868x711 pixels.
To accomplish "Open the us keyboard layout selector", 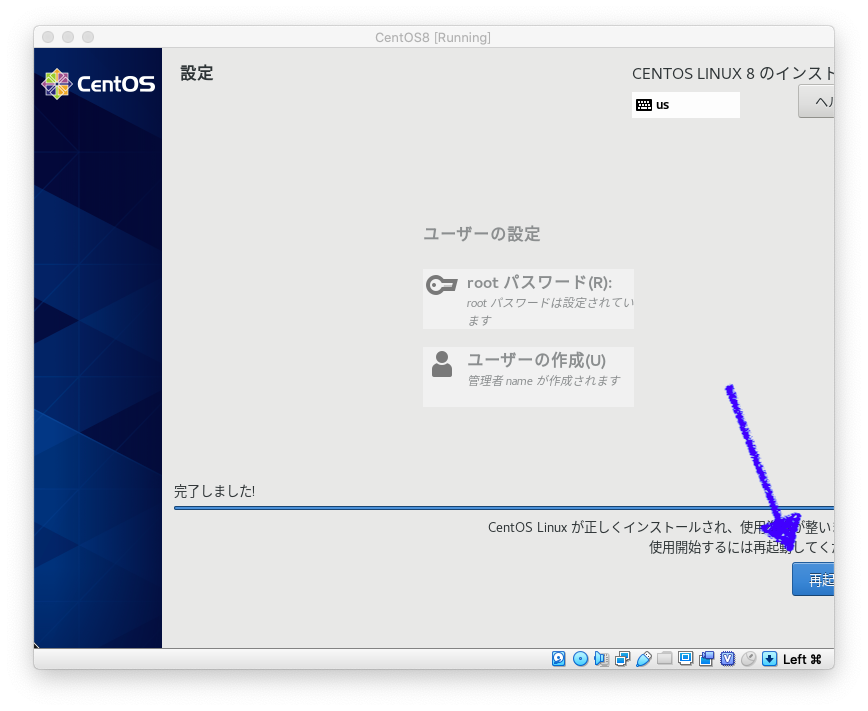I will [x=686, y=104].
